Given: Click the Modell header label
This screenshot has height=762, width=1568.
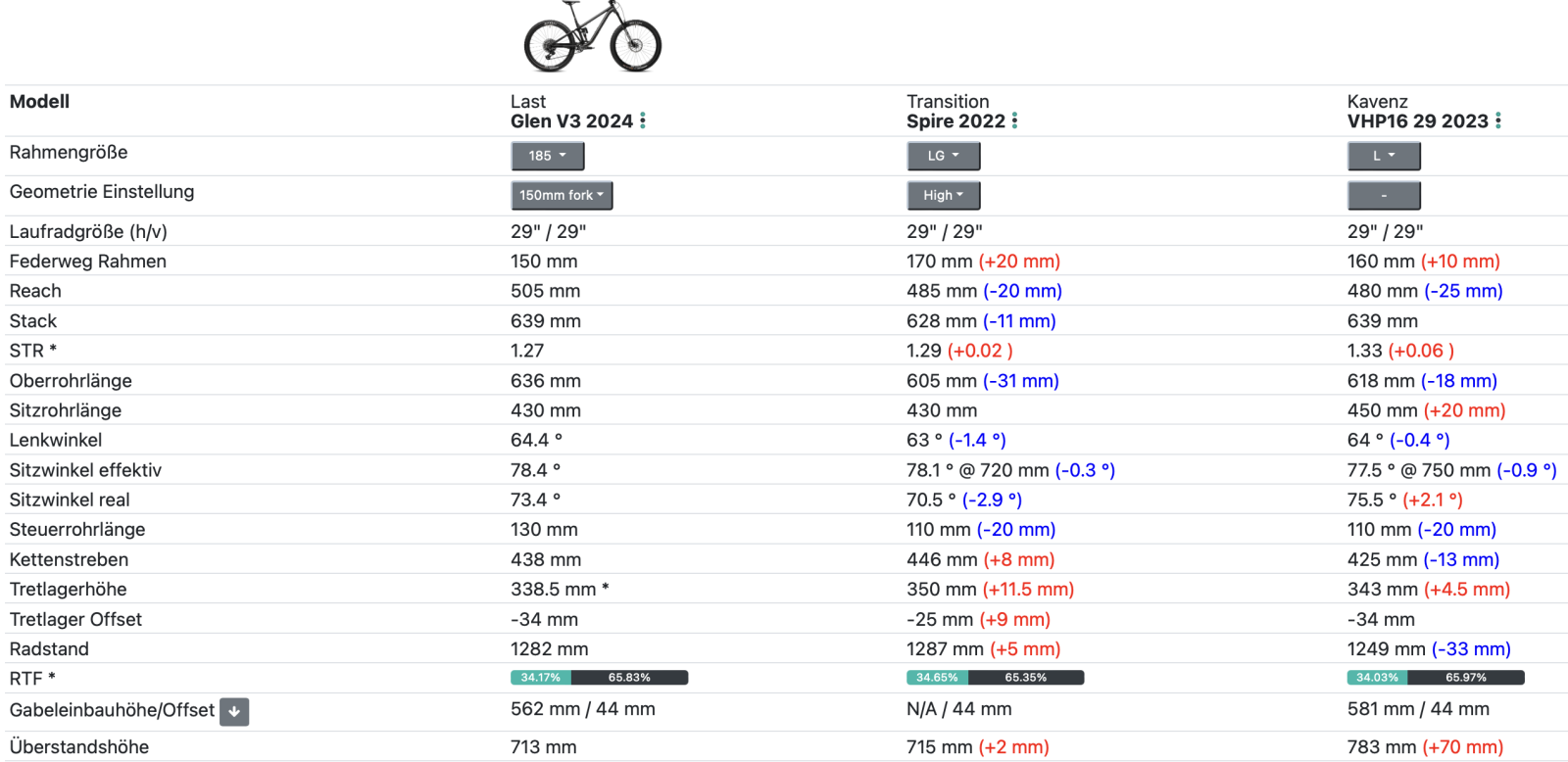Looking at the screenshot, I should (x=39, y=102).
